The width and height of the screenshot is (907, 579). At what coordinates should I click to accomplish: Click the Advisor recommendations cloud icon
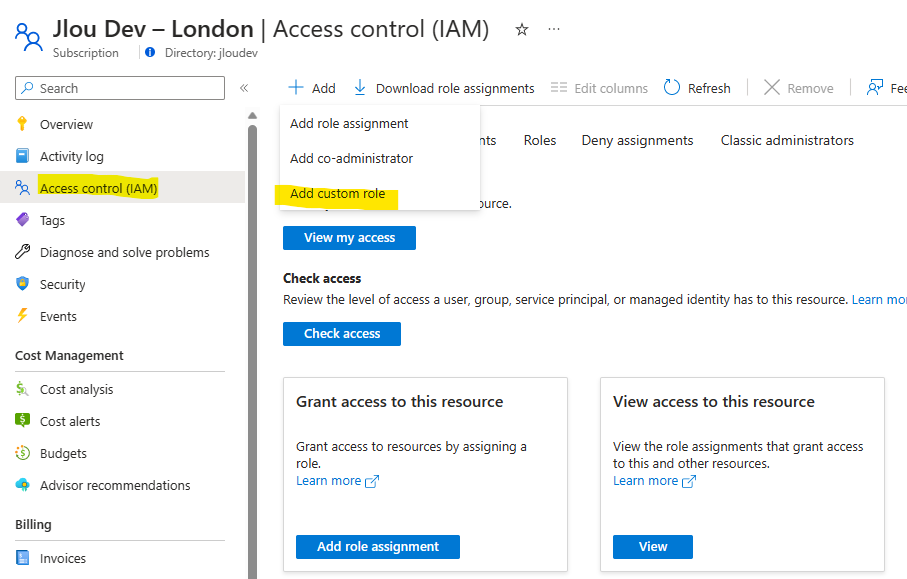[x=23, y=485]
